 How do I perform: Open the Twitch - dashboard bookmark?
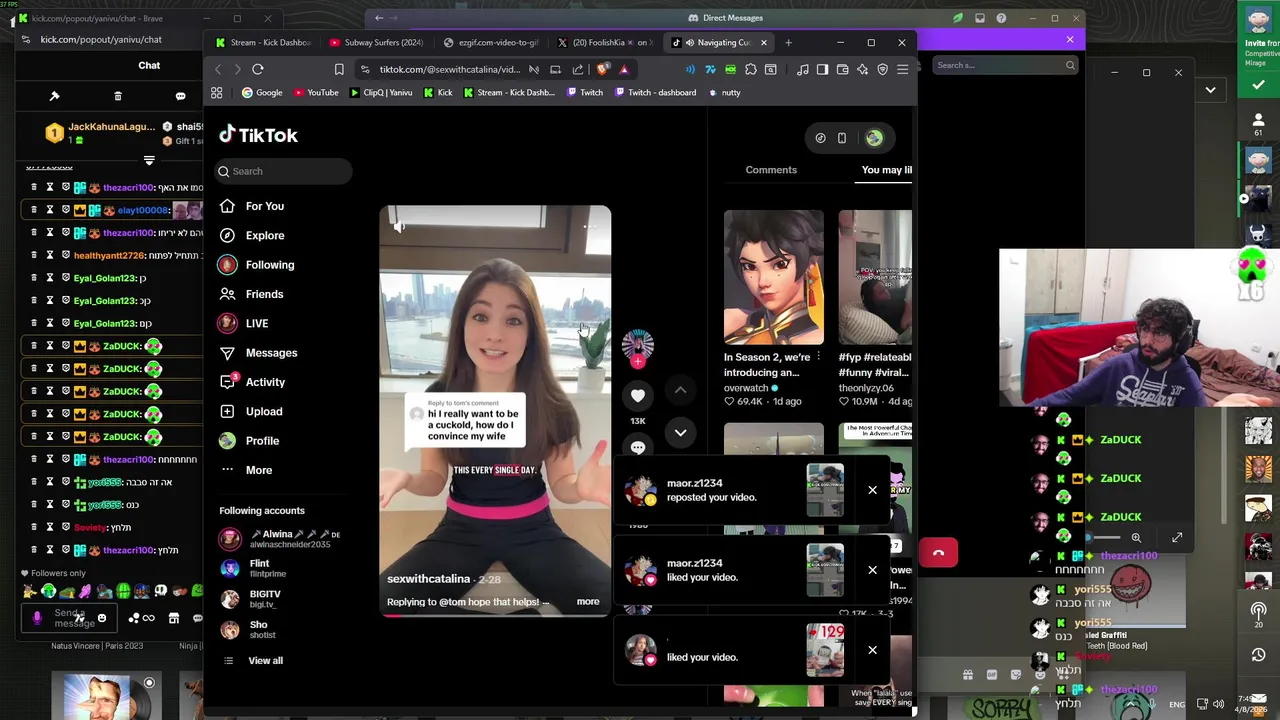(654, 92)
